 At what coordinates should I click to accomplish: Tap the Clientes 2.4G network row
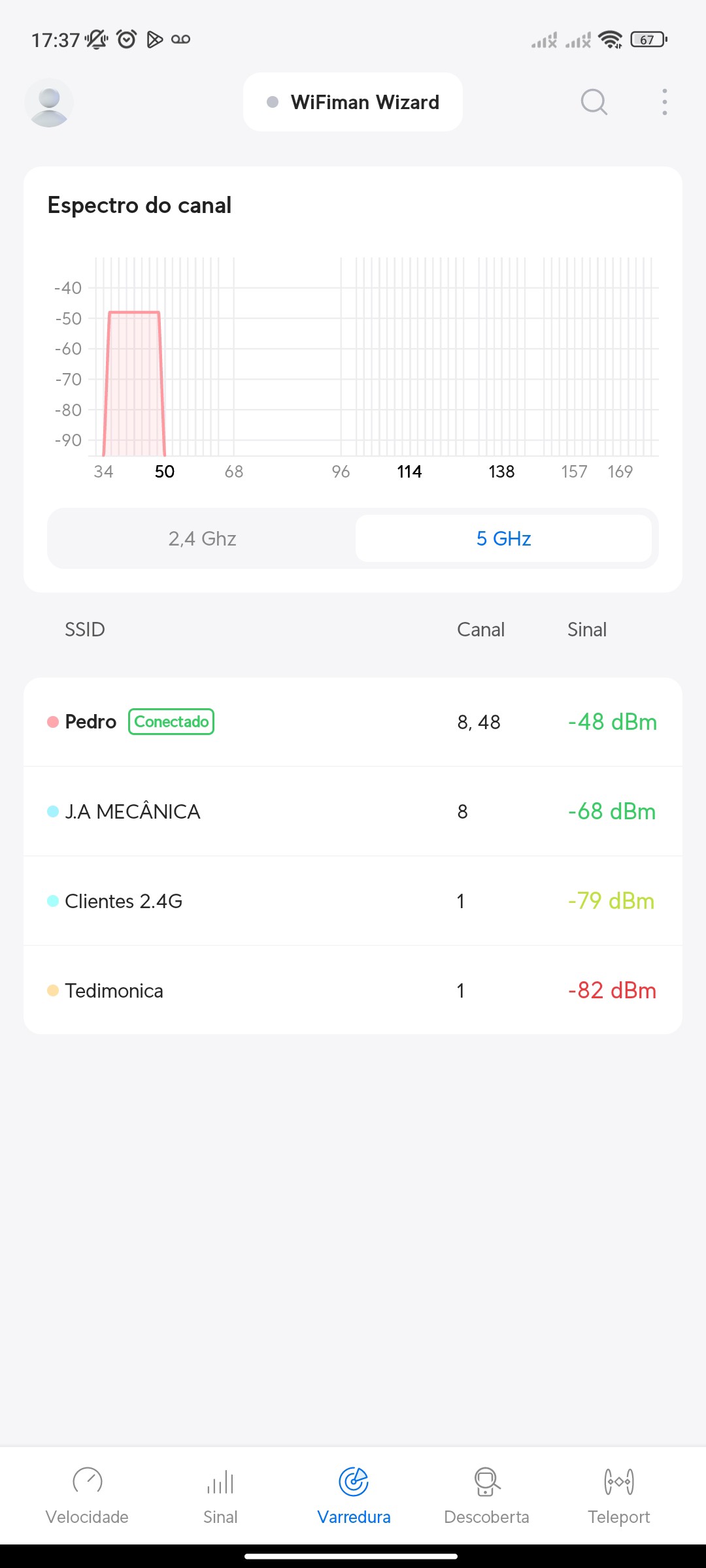pyautogui.click(x=353, y=901)
